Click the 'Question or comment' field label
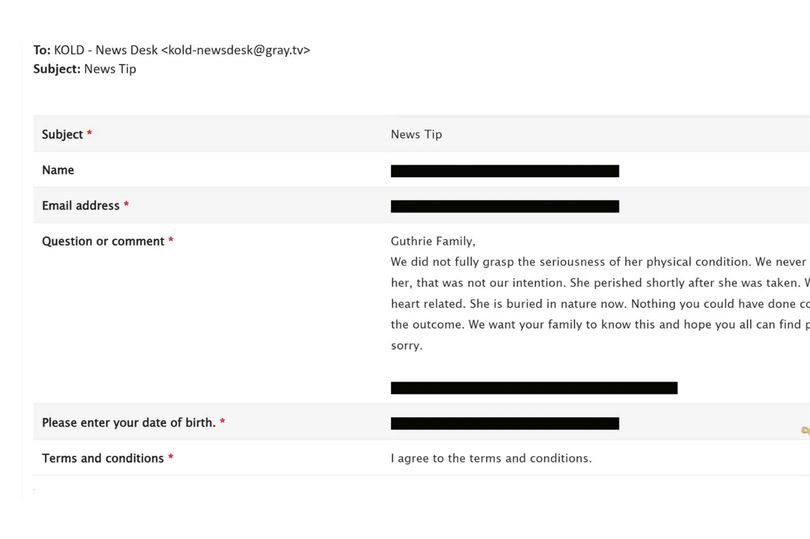Image resolution: width=810 pixels, height=539 pixels. pyautogui.click(x=103, y=241)
